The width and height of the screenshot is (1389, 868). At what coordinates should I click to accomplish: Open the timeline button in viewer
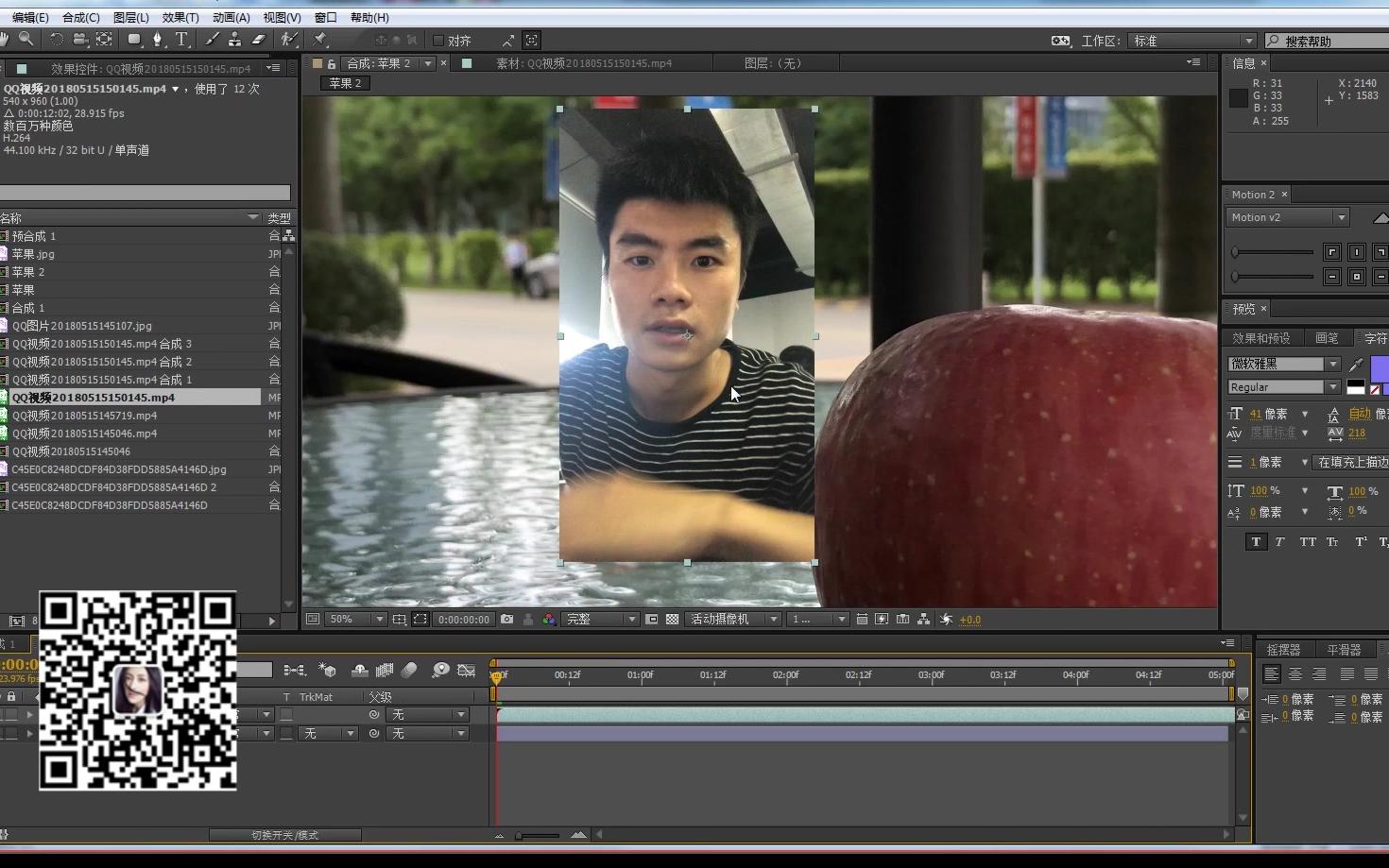(x=902, y=620)
